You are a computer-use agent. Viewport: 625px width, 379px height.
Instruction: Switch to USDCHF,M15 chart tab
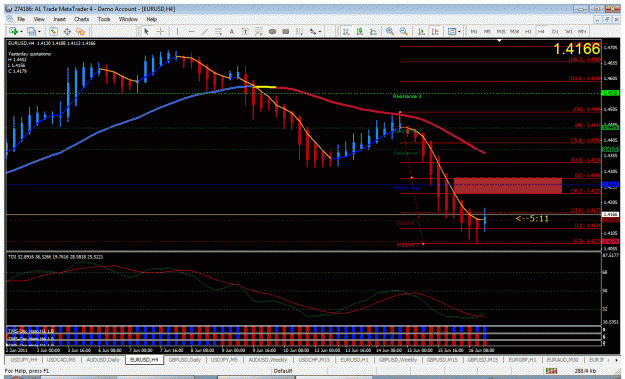pyautogui.click(x=314, y=359)
